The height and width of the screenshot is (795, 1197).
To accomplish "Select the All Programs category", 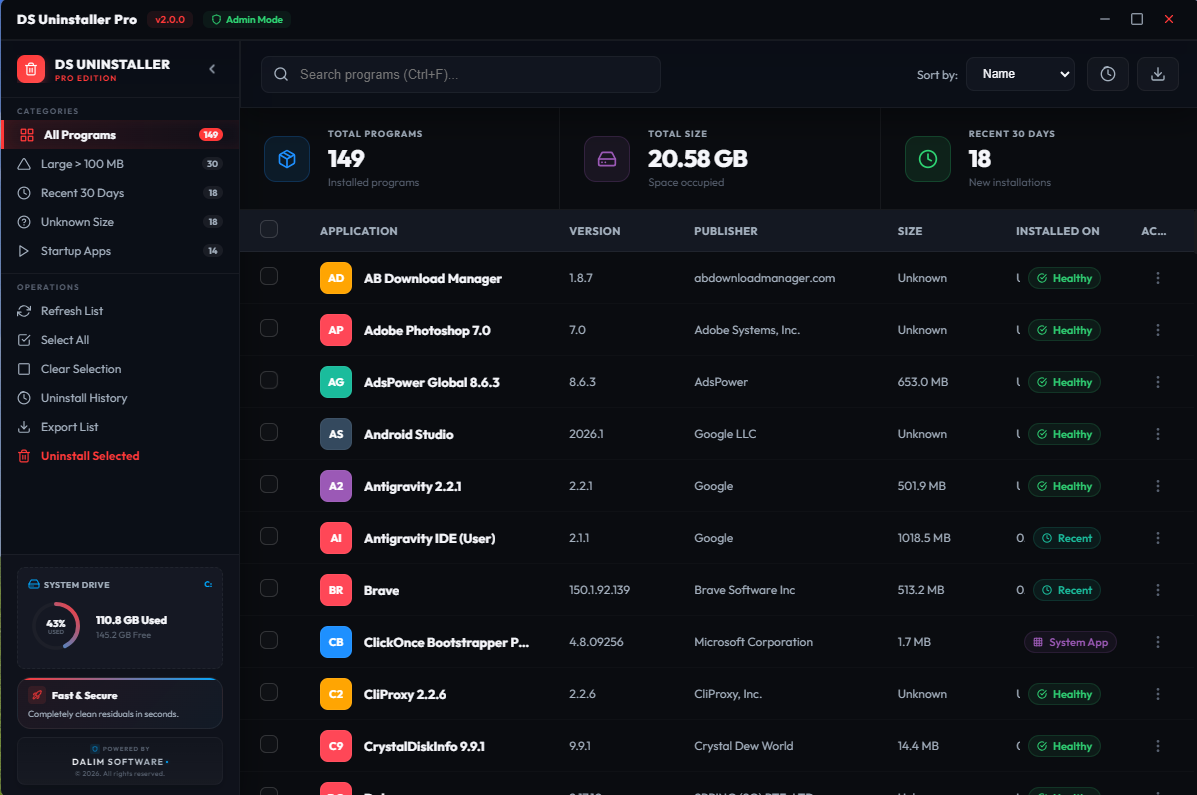I will pos(120,134).
